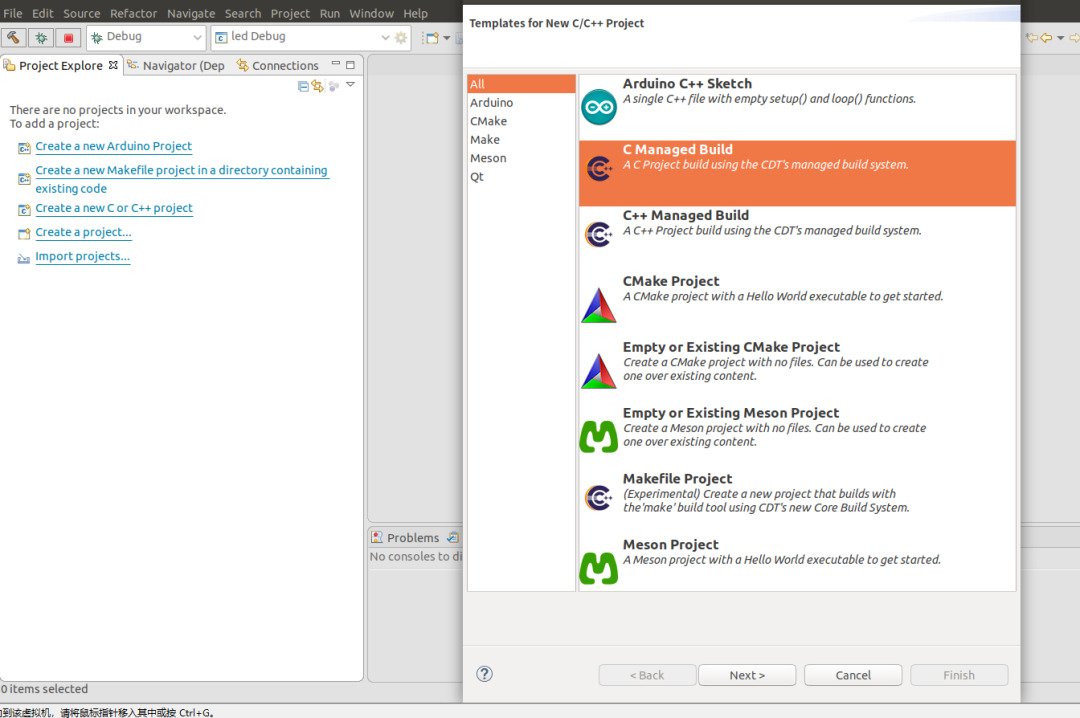Switch to the Problems tab in bottom panel
The width and height of the screenshot is (1080, 718).
point(406,537)
